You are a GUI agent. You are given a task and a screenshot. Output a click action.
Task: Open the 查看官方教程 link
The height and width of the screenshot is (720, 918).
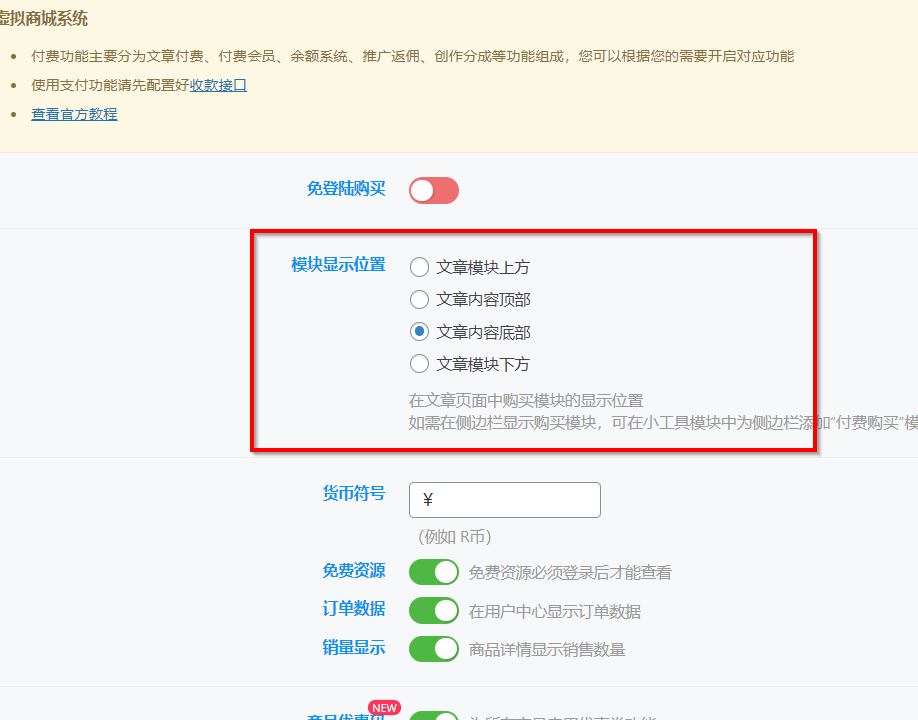point(74,114)
